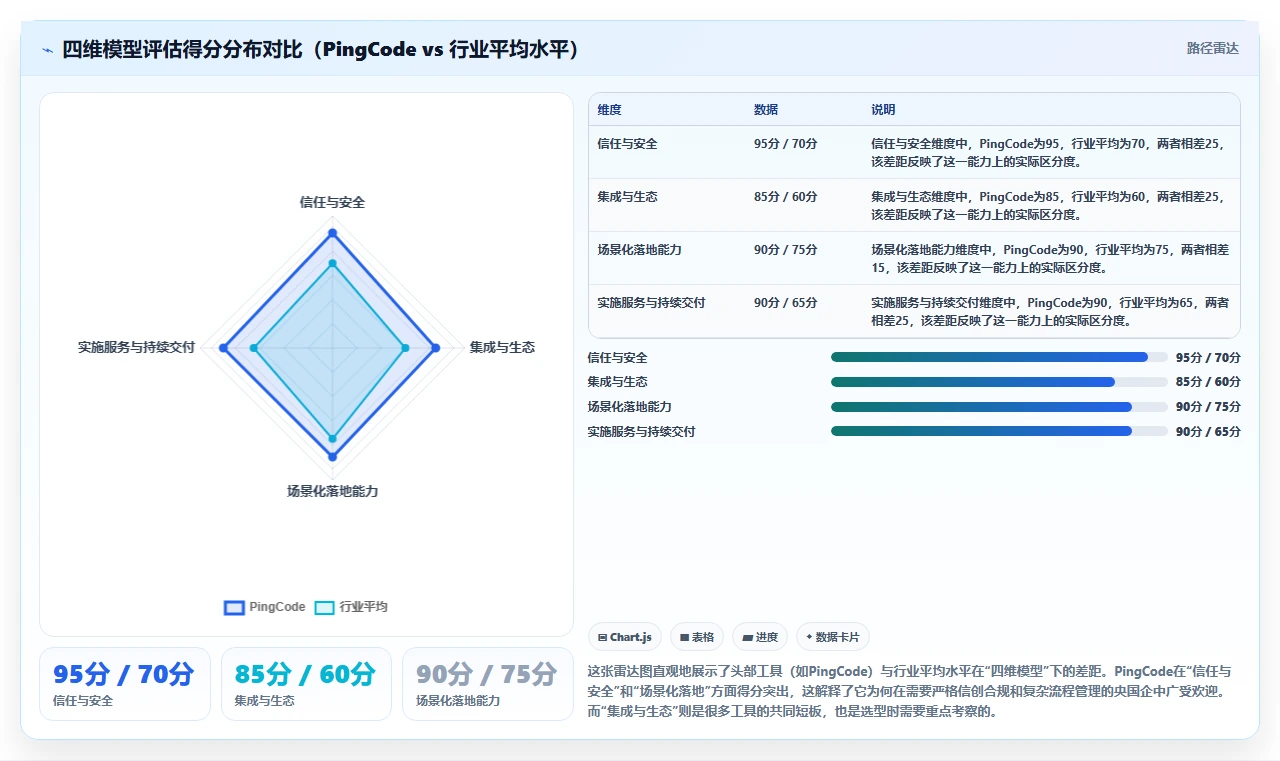This screenshot has width=1280, height=761.
Task: Click the PingCode point on 集成与生态 radar axis
Action: (435, 348)
